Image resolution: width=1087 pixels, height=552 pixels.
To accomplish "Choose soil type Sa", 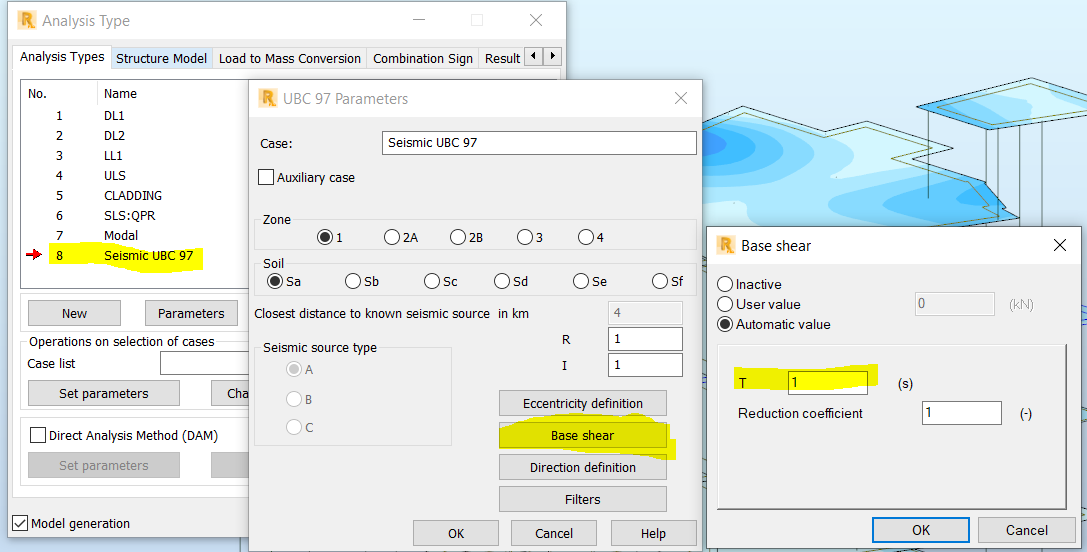I will coord(275,281).
